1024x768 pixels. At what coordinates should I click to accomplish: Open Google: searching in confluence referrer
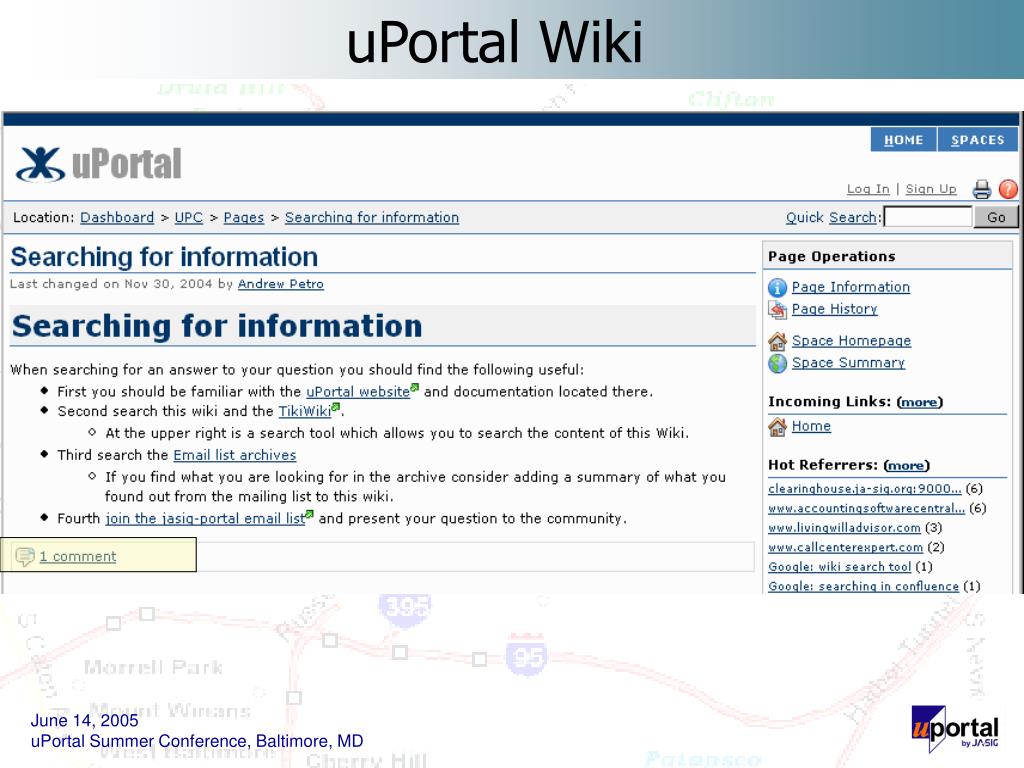(x=863, y=586)
